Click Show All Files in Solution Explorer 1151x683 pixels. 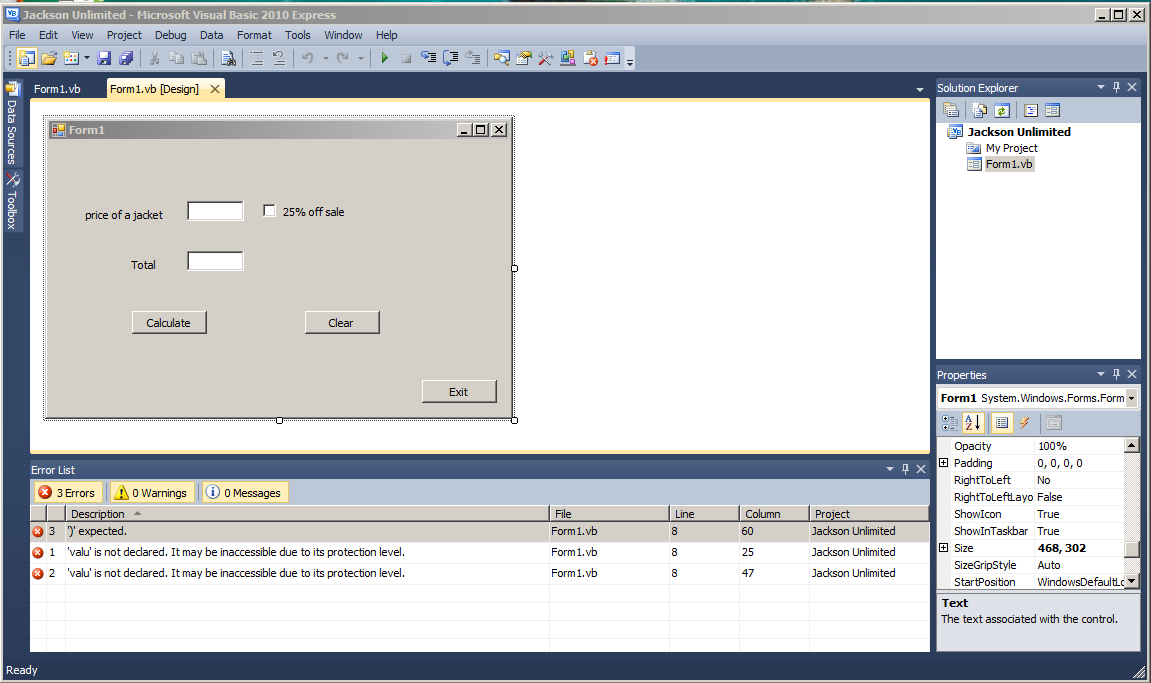[x=980, y=110]
